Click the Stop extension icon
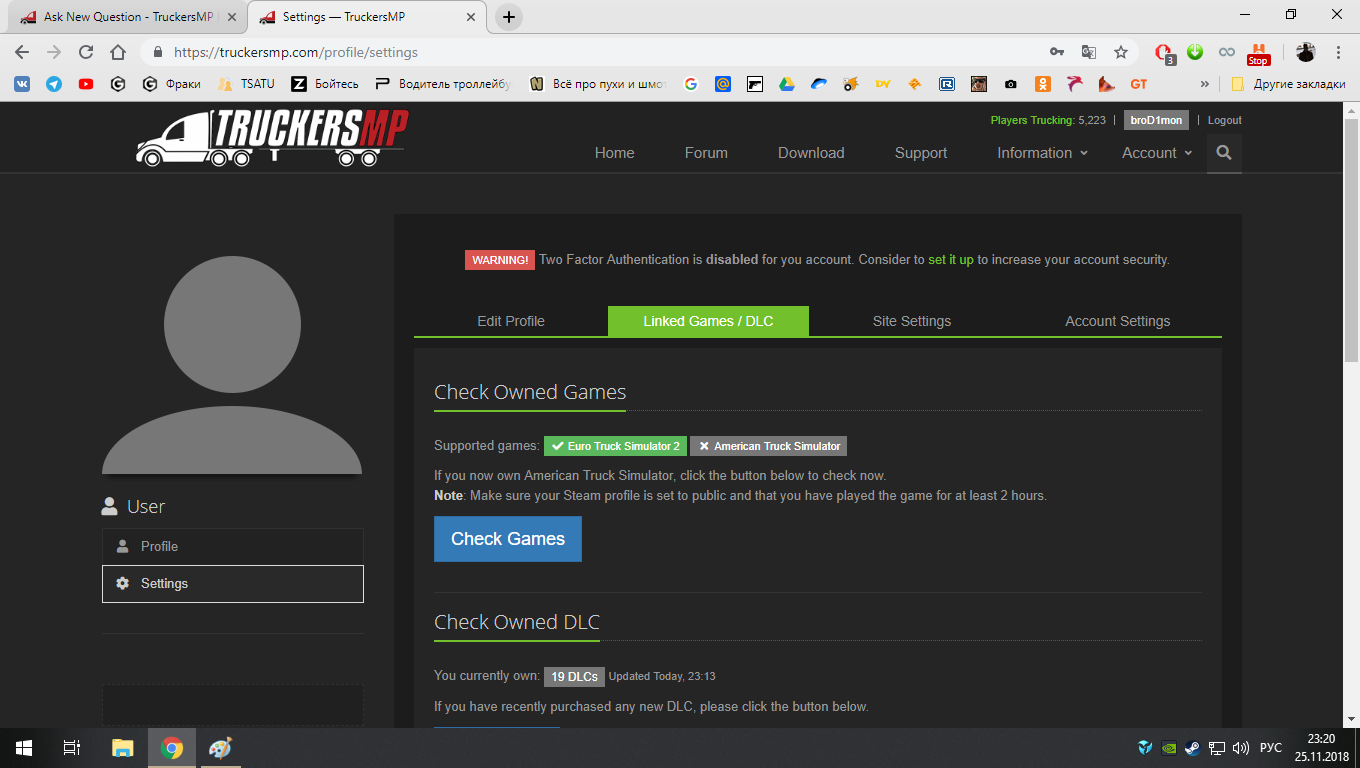The width and height of the screenshot is (1360, 768). (x=1258, y=53)
